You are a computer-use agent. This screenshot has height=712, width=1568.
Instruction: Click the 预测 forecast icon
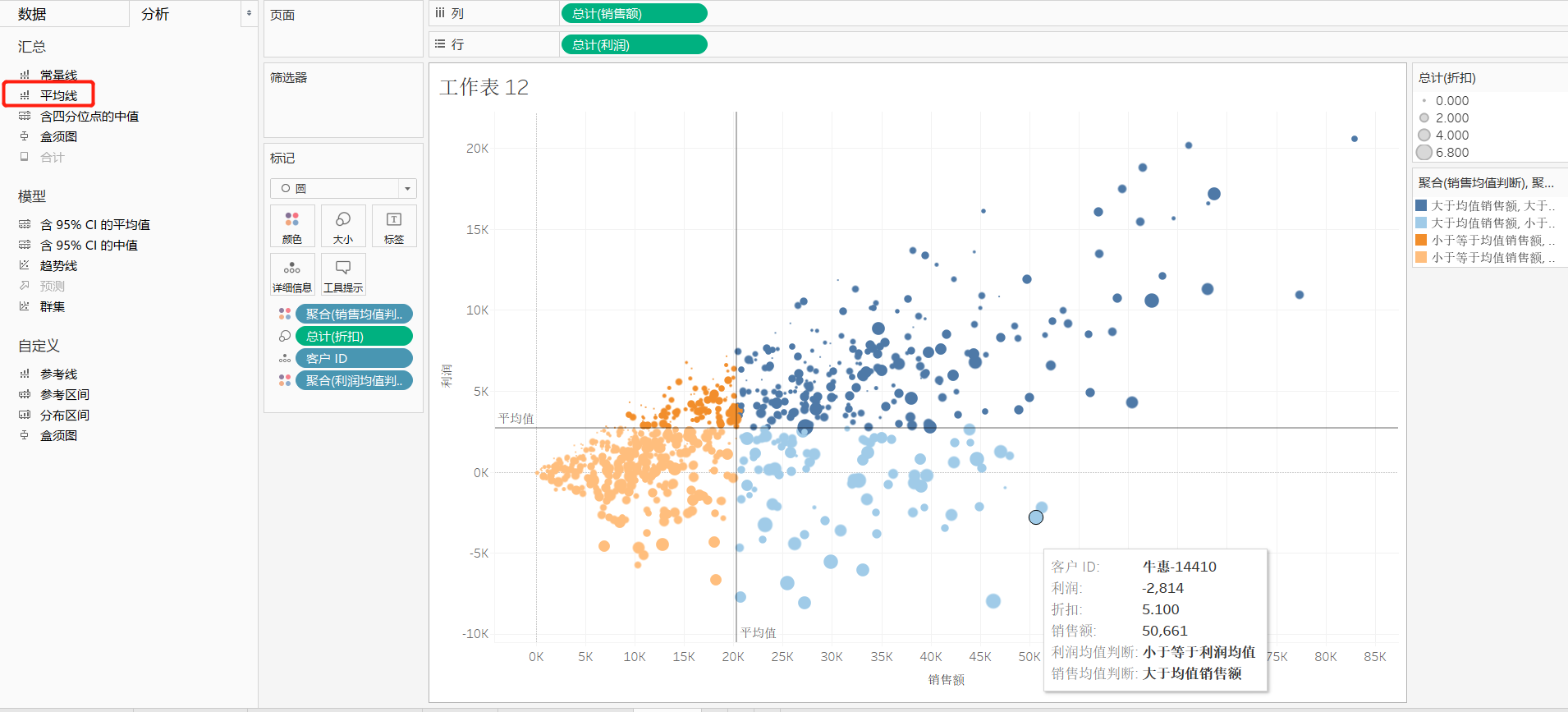(x=25, y=286)
